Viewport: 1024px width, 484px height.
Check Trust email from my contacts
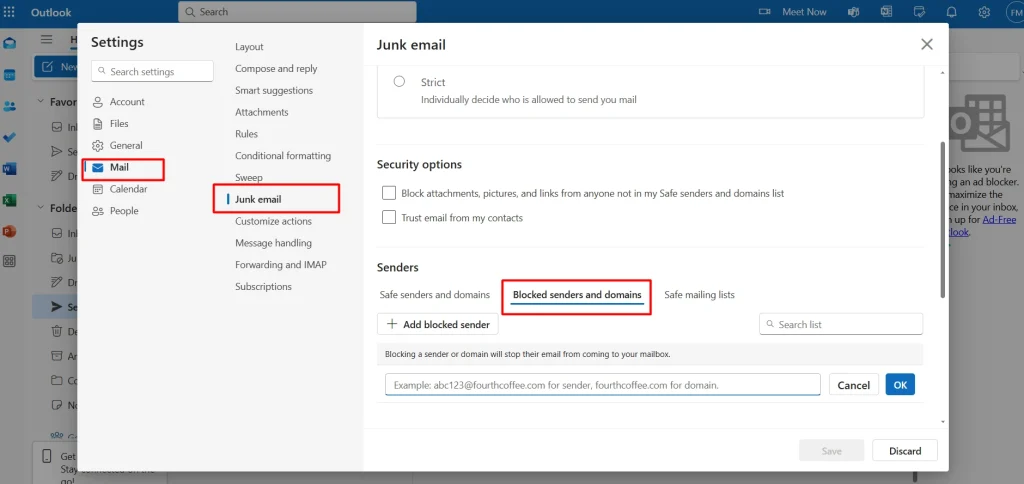point(390,217)
